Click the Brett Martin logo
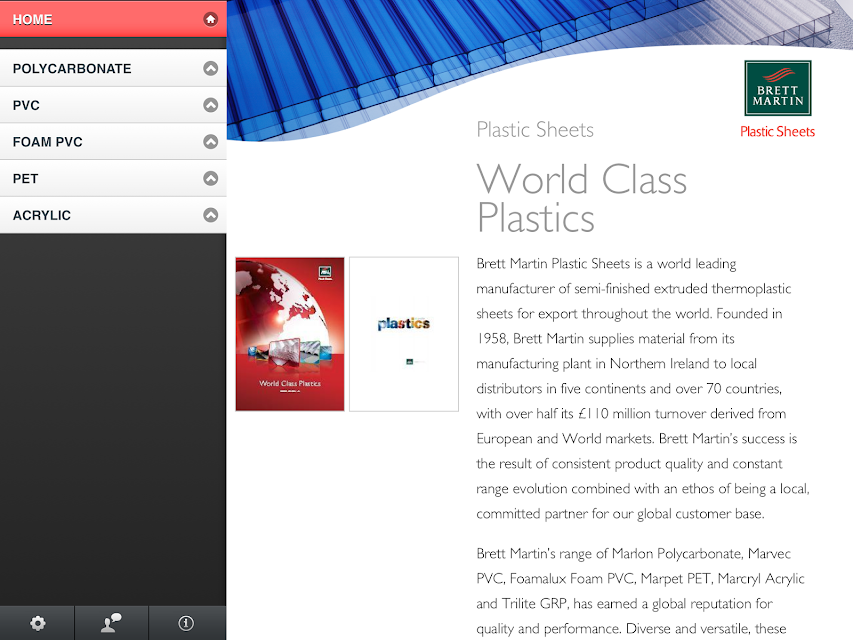The image size is (853, 640). pyautogui.click(x=778, y=88)
